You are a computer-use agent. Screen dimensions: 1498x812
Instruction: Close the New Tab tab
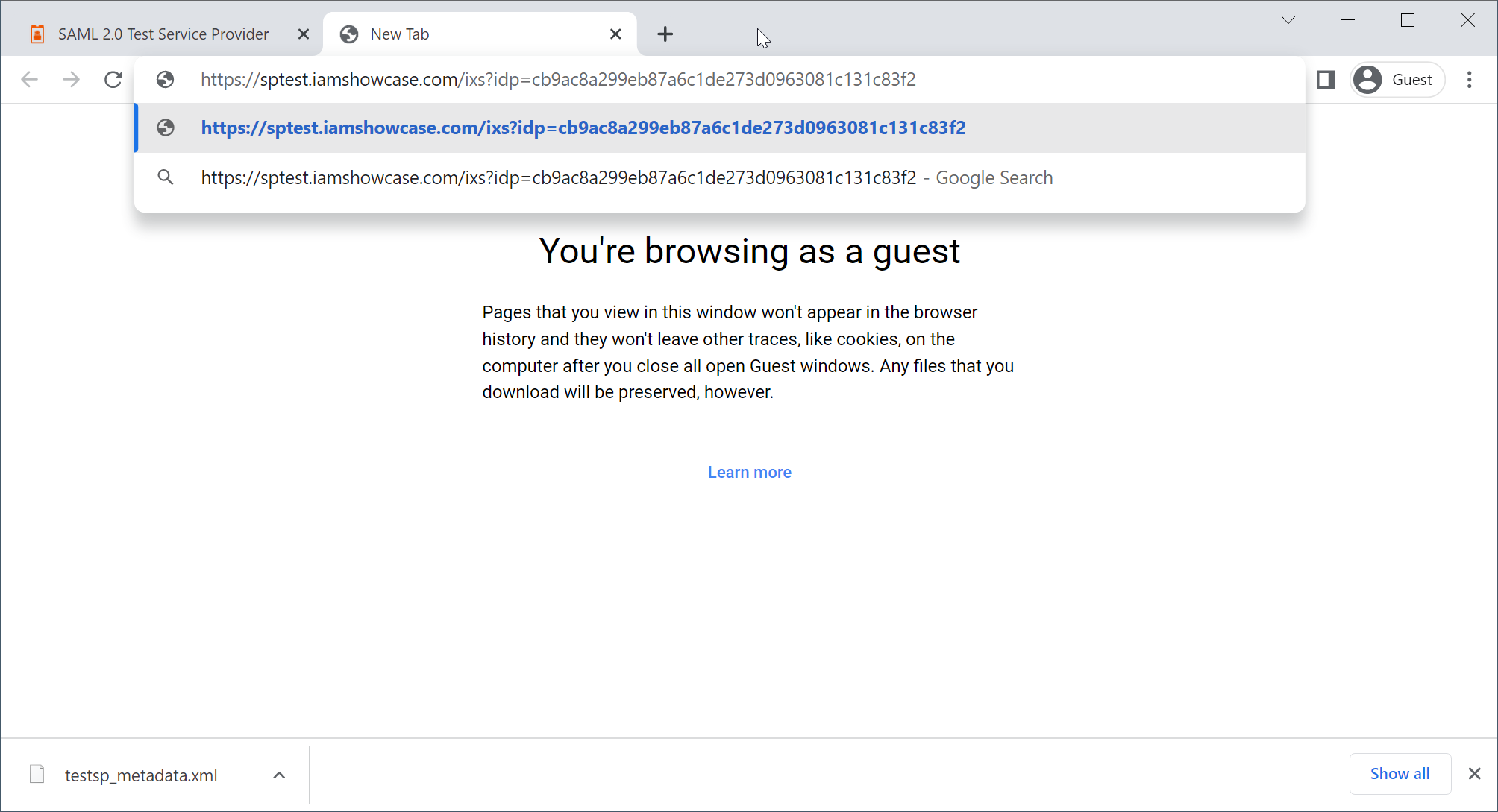point(615,34)
